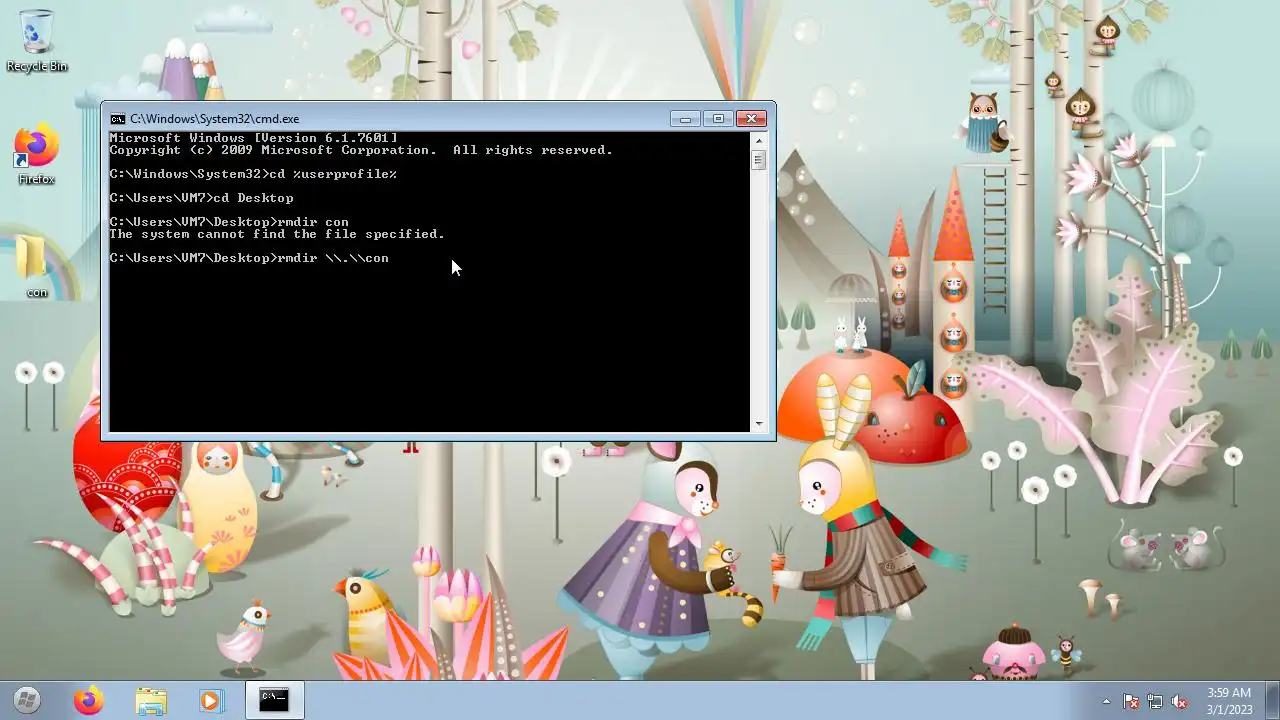Open the clock showing 3:59 AM

click(1229, 701)
